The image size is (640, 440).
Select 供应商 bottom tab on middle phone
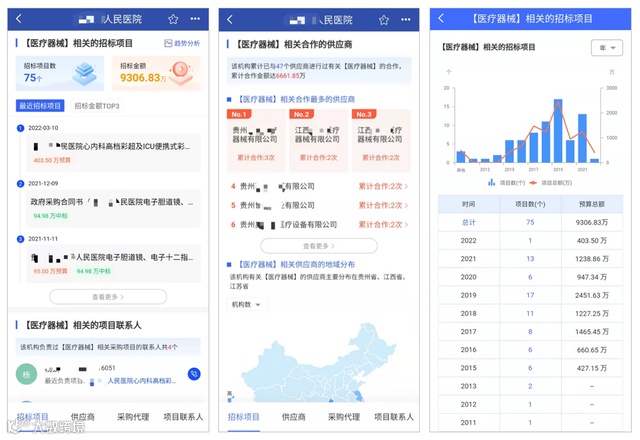[293, 417]
